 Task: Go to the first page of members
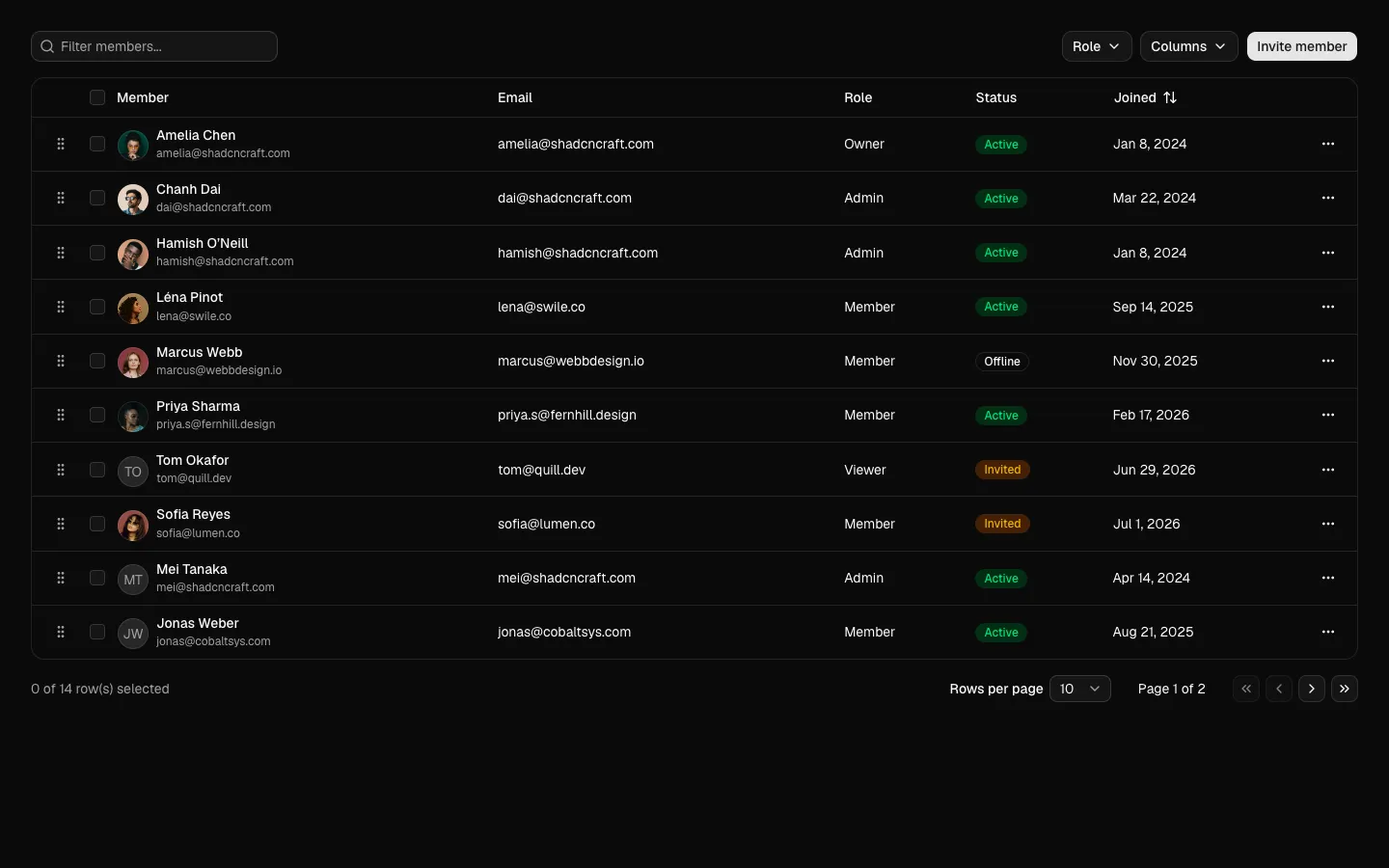pyautogui.click(x=1246, y=689)
